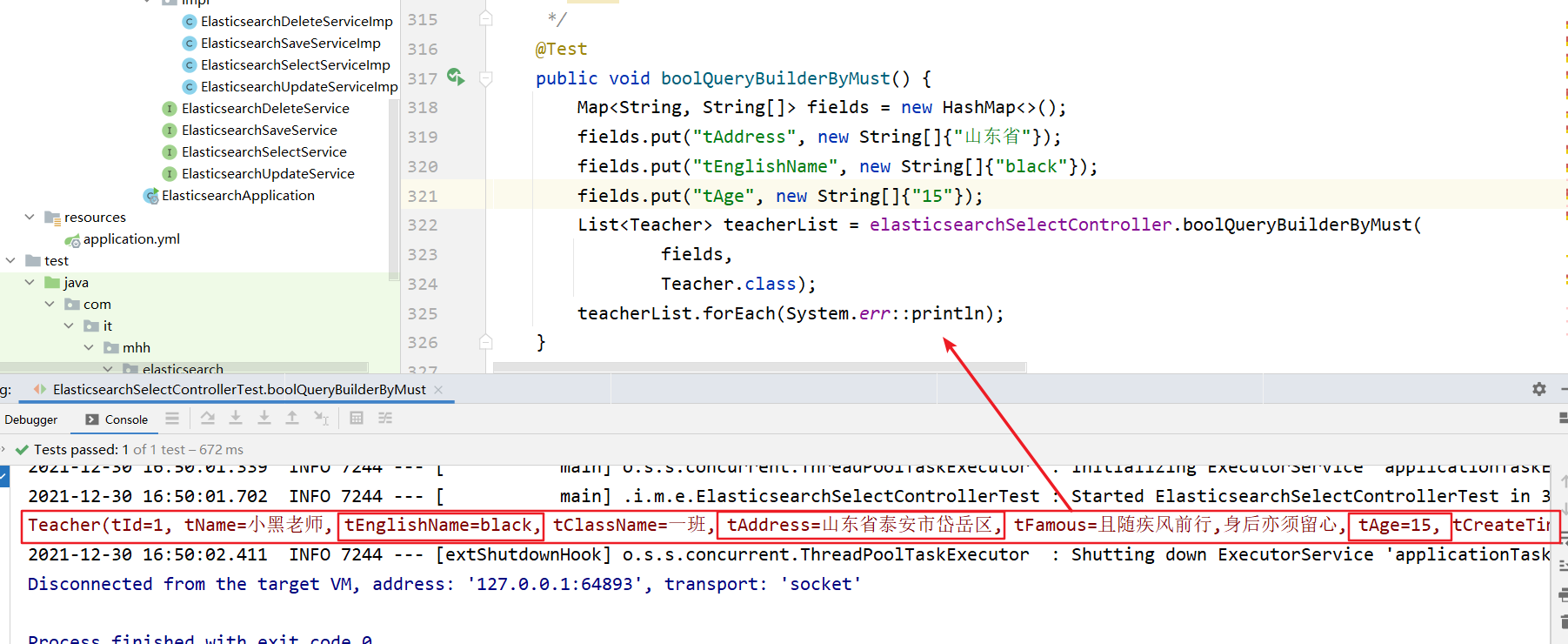The width and height of the screenshot is (1568, 644).
Task: Fold method at line 317 gutter marker
Action: tap(486, 78)
